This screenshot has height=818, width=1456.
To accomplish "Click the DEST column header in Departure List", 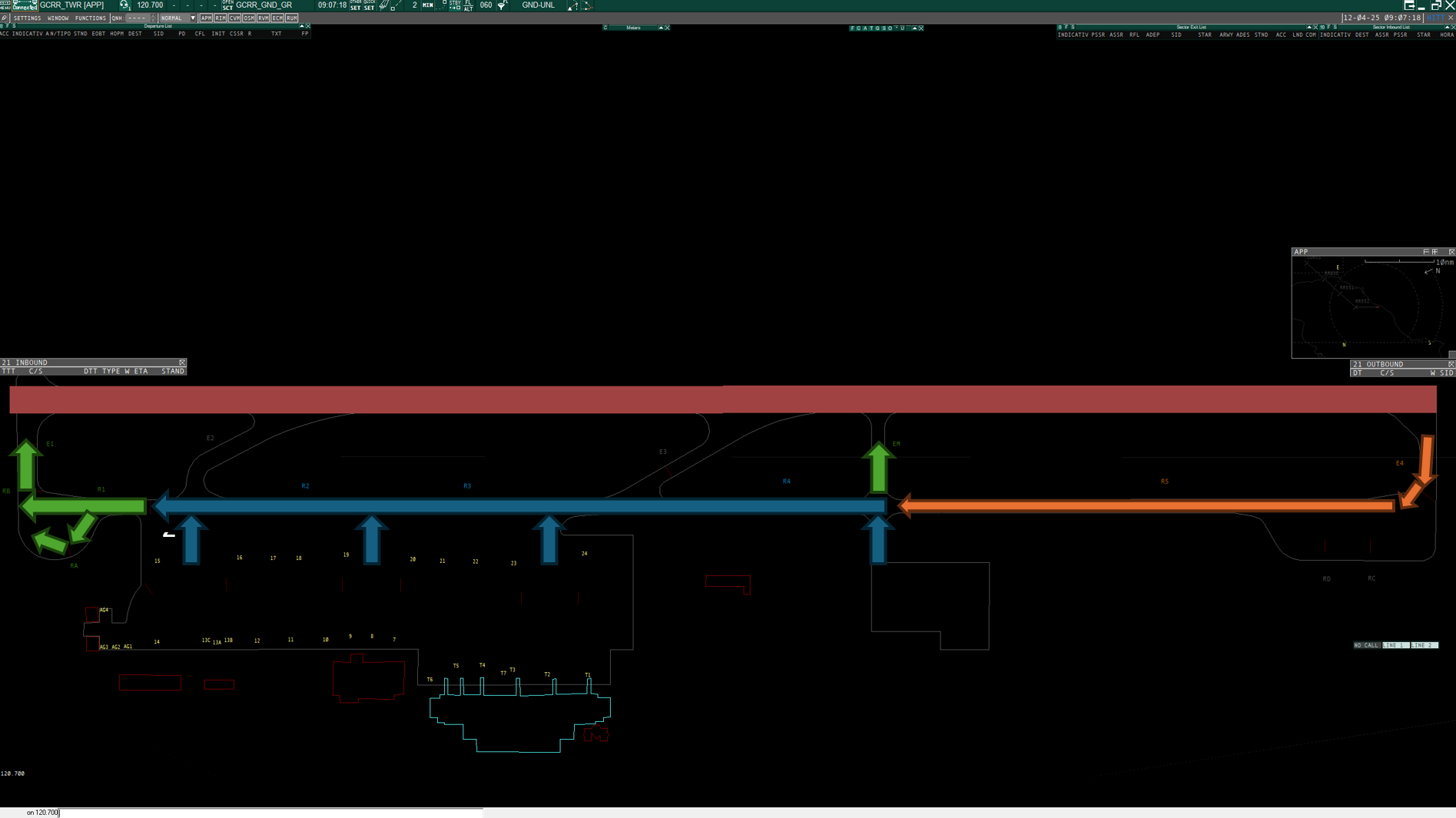I will [135, 34].
